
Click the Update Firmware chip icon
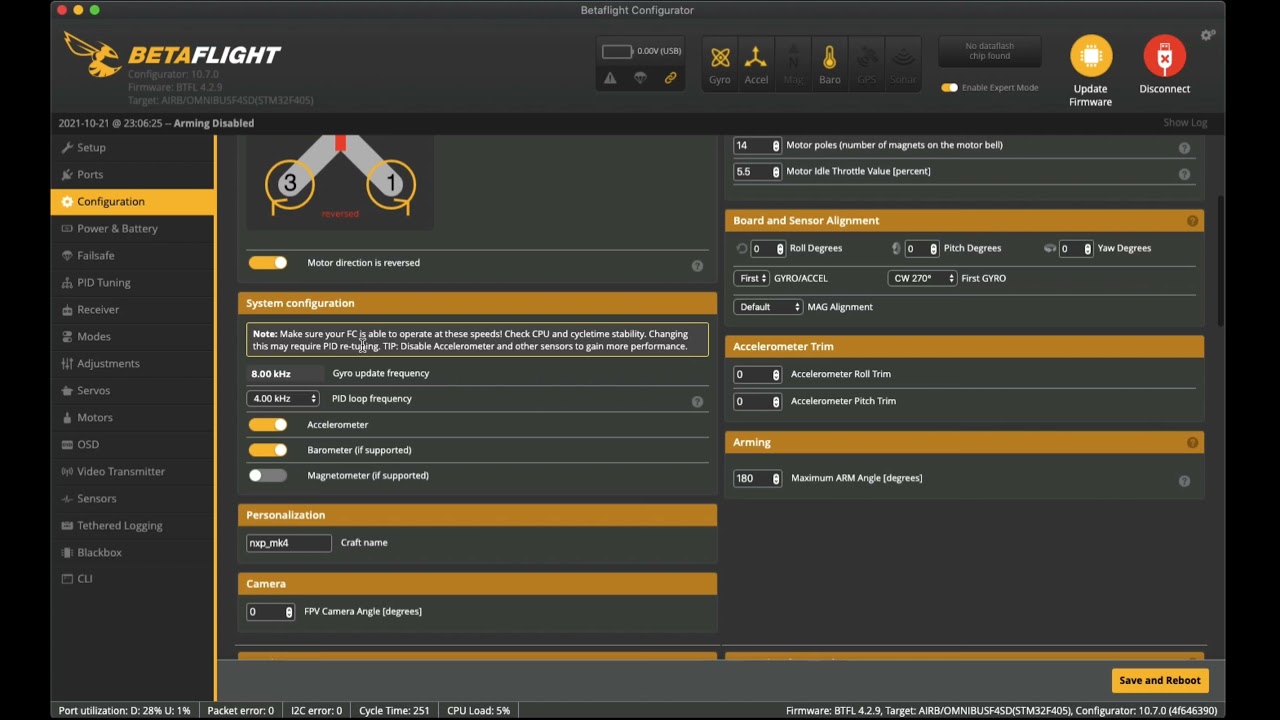(1091, 56)
